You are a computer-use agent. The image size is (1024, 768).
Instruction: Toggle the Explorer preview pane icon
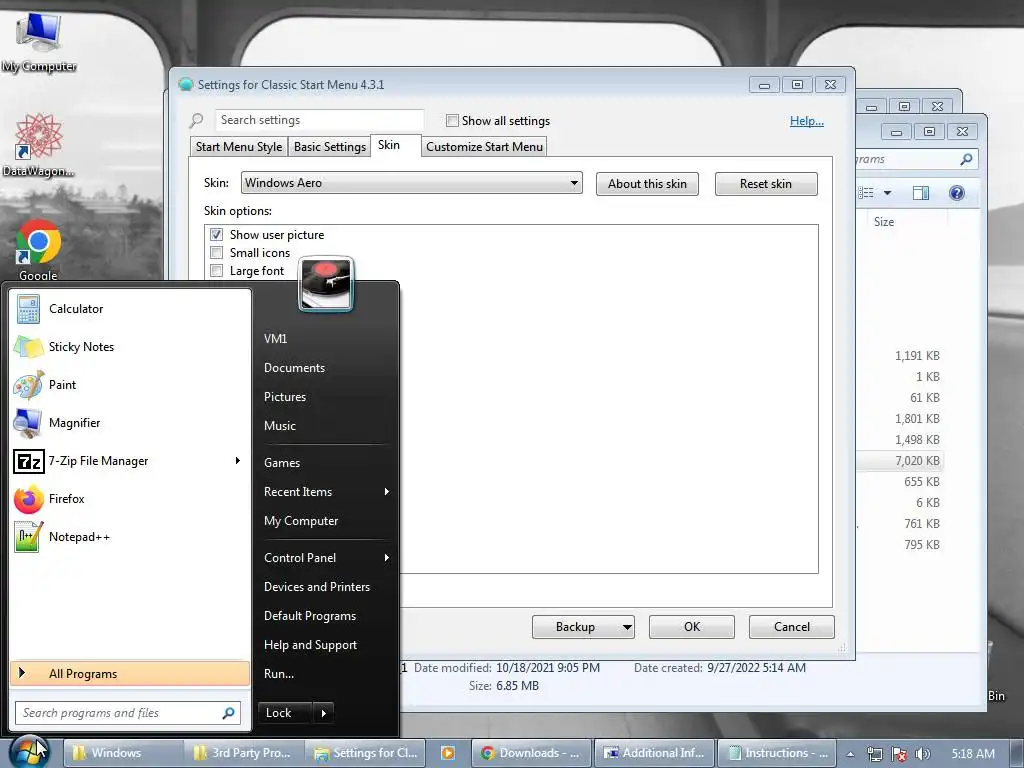click(x=921, y=193)
